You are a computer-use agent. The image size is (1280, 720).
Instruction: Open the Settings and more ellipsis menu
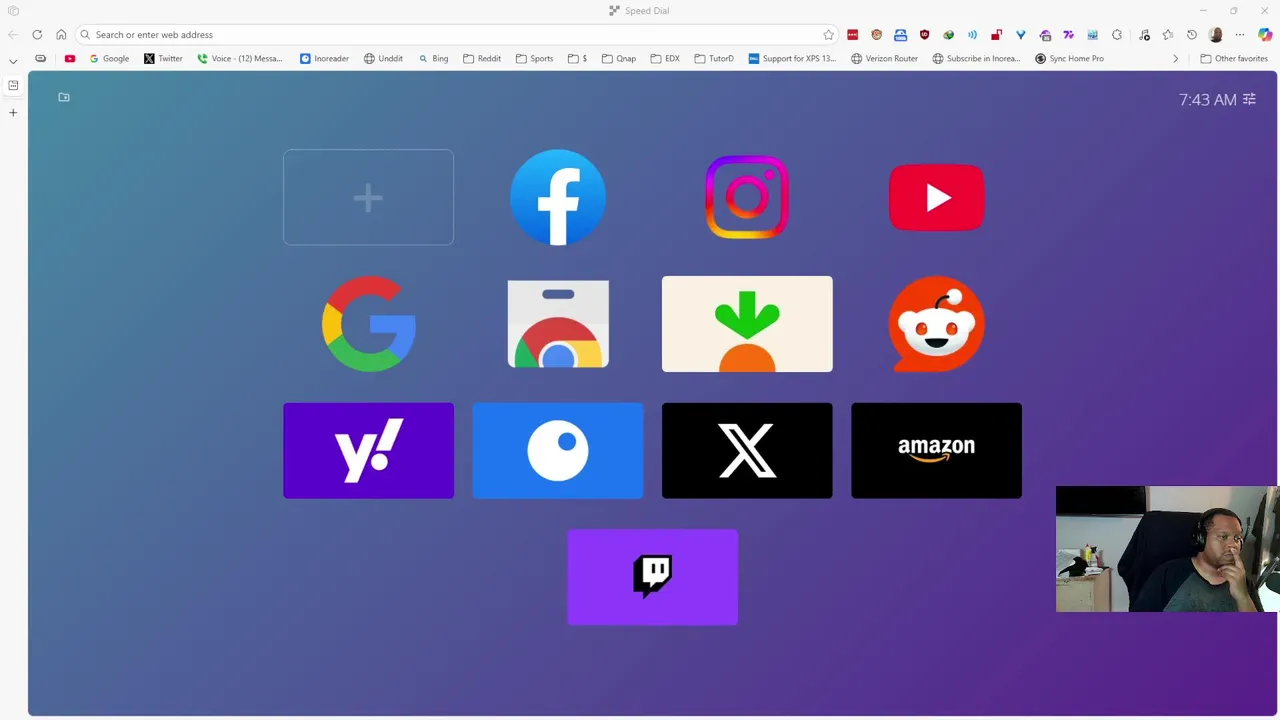click(x=1240, y=35)
